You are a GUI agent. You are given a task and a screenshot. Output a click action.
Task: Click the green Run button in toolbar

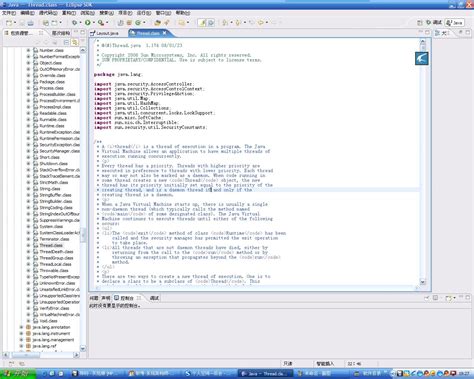[88, 23]
